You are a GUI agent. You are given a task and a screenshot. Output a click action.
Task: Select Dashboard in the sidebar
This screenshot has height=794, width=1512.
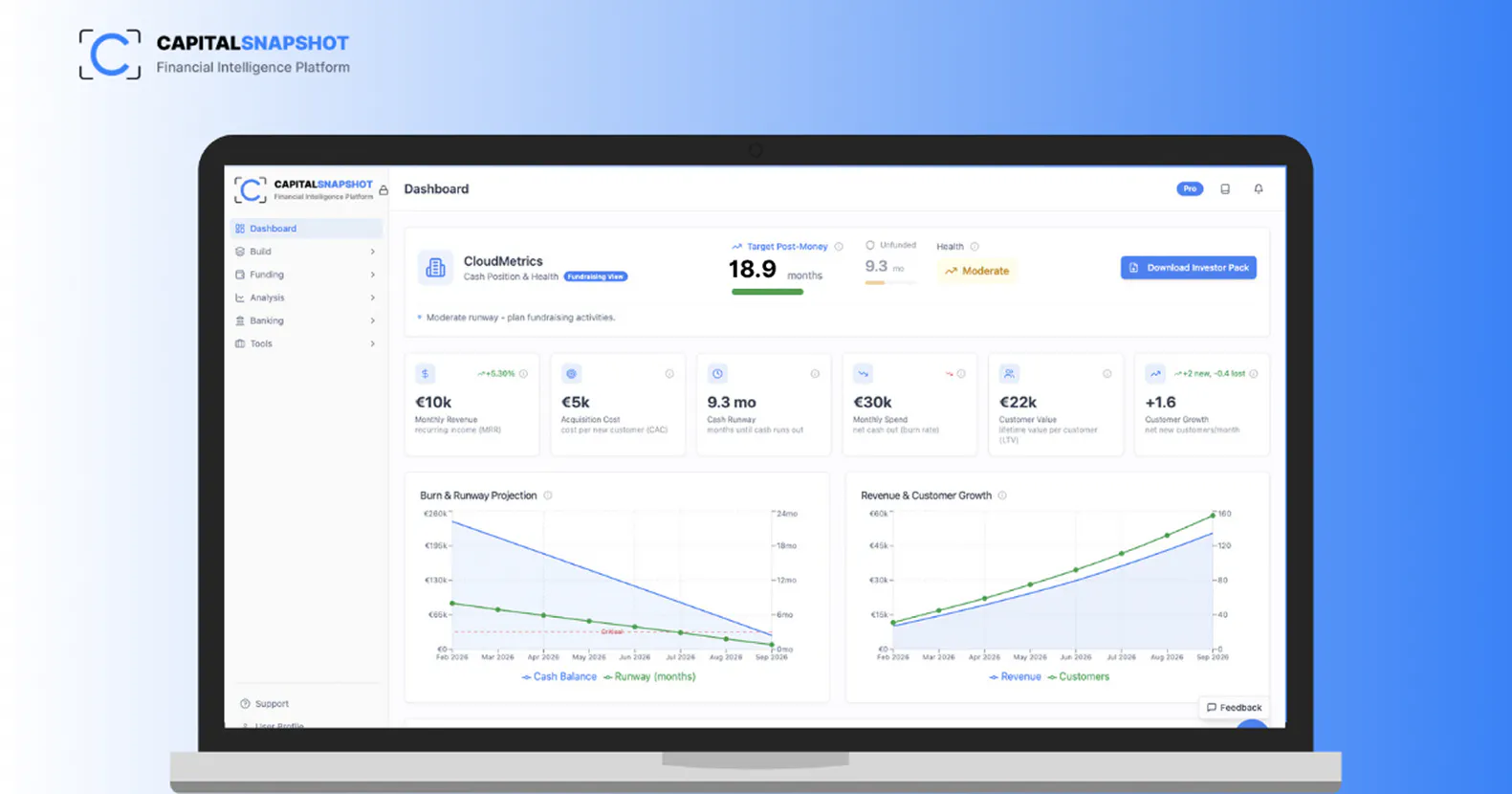(306, 229)
